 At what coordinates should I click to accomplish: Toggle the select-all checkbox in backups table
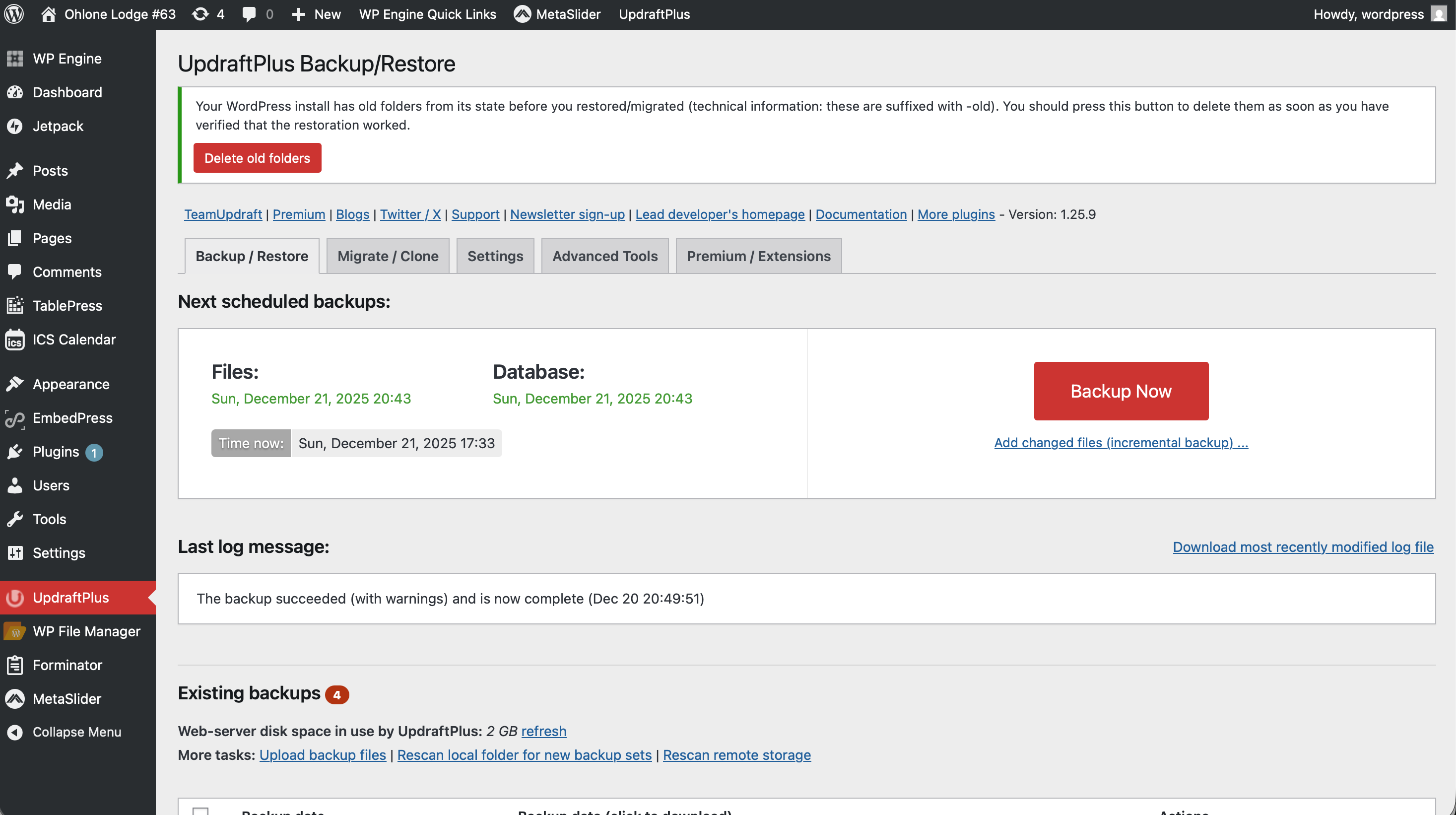pos(200,811)
